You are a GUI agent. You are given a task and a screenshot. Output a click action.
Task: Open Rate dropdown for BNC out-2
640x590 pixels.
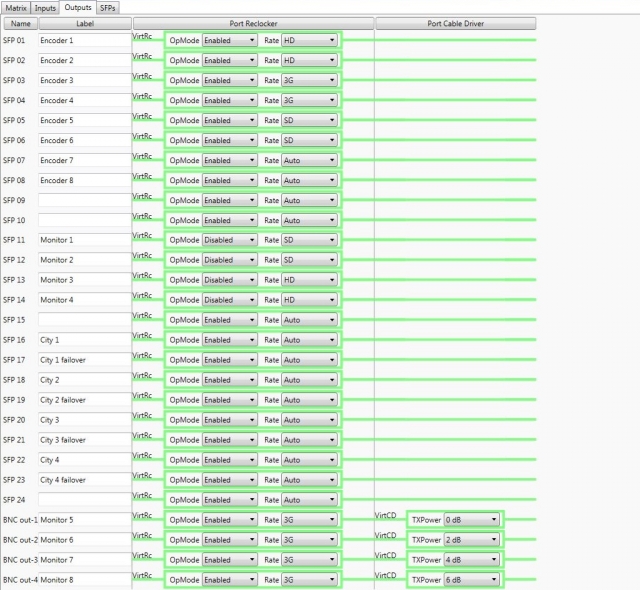click(x=309, y=540)
